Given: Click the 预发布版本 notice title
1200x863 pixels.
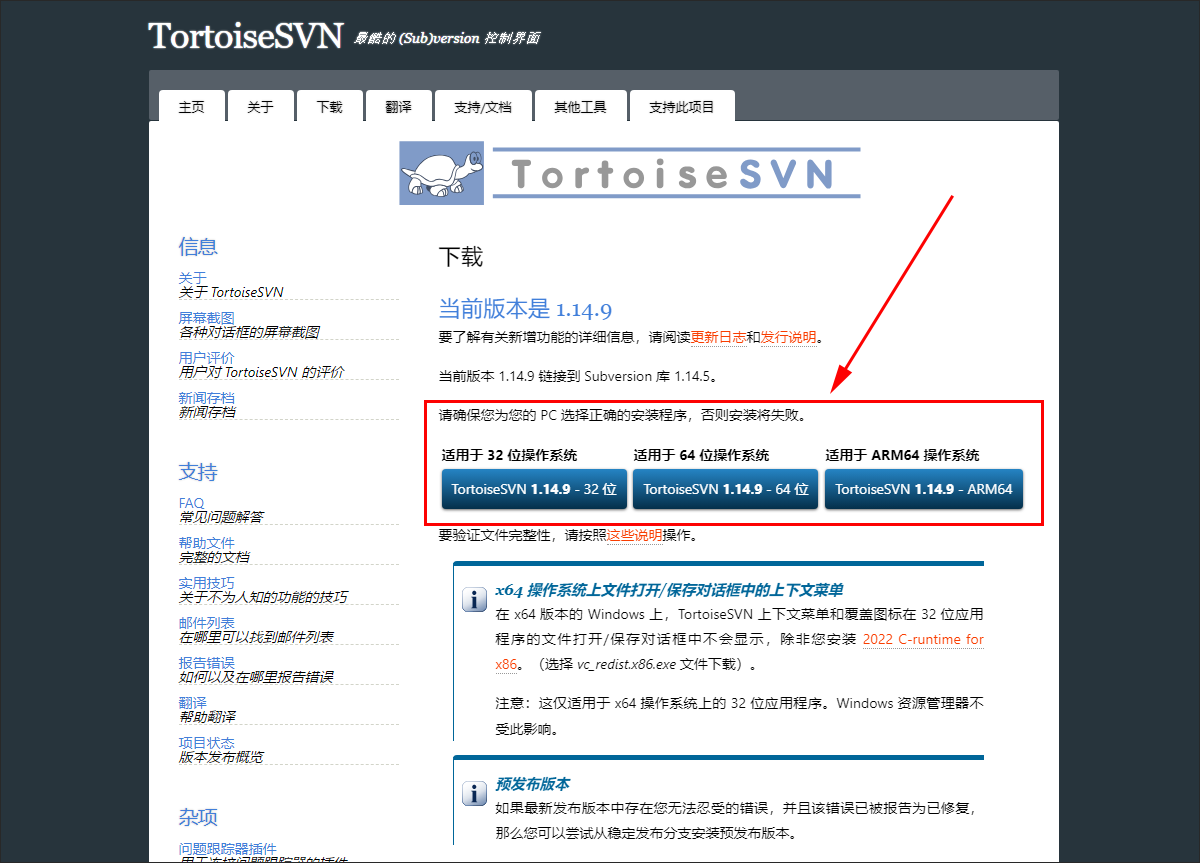Looking at the screenshot, I should [533, 784].
